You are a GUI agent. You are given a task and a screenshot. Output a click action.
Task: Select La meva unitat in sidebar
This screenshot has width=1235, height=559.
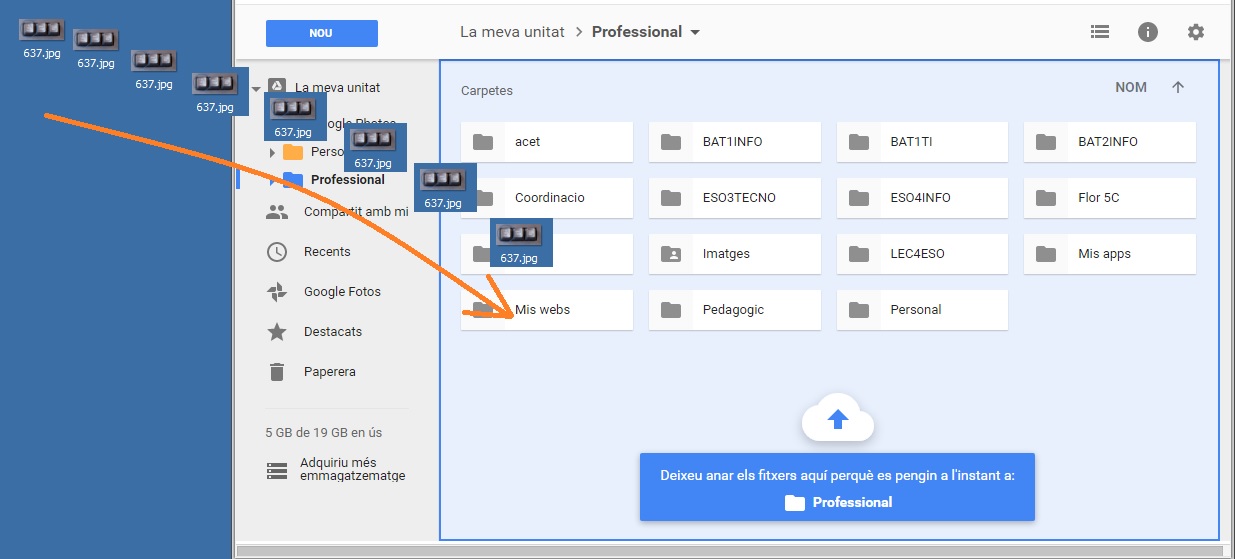[338, 88]
